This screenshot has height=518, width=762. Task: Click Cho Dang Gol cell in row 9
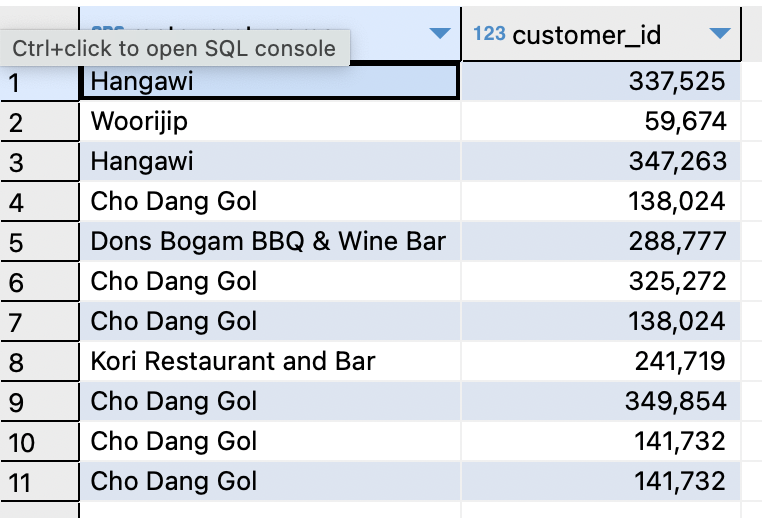270,401
